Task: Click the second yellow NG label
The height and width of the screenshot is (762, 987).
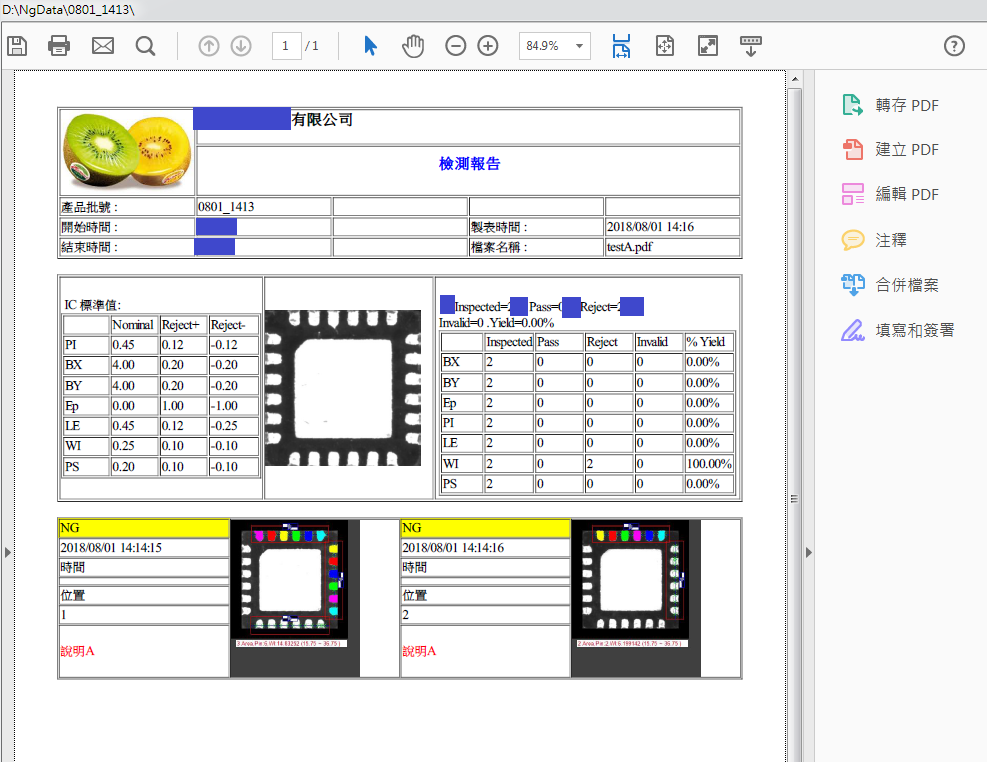Action: [x=485, y=527]
